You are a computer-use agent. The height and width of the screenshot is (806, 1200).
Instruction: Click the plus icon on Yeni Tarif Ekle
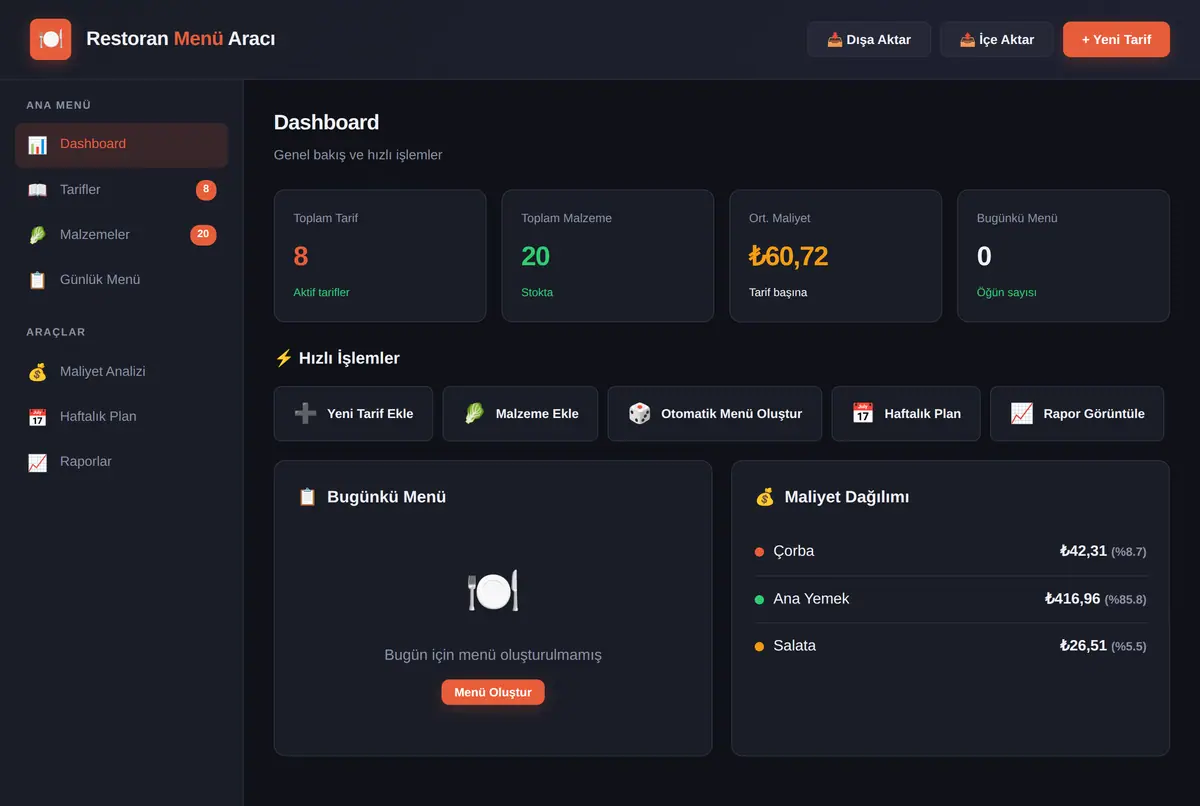(x=305, y=413)
